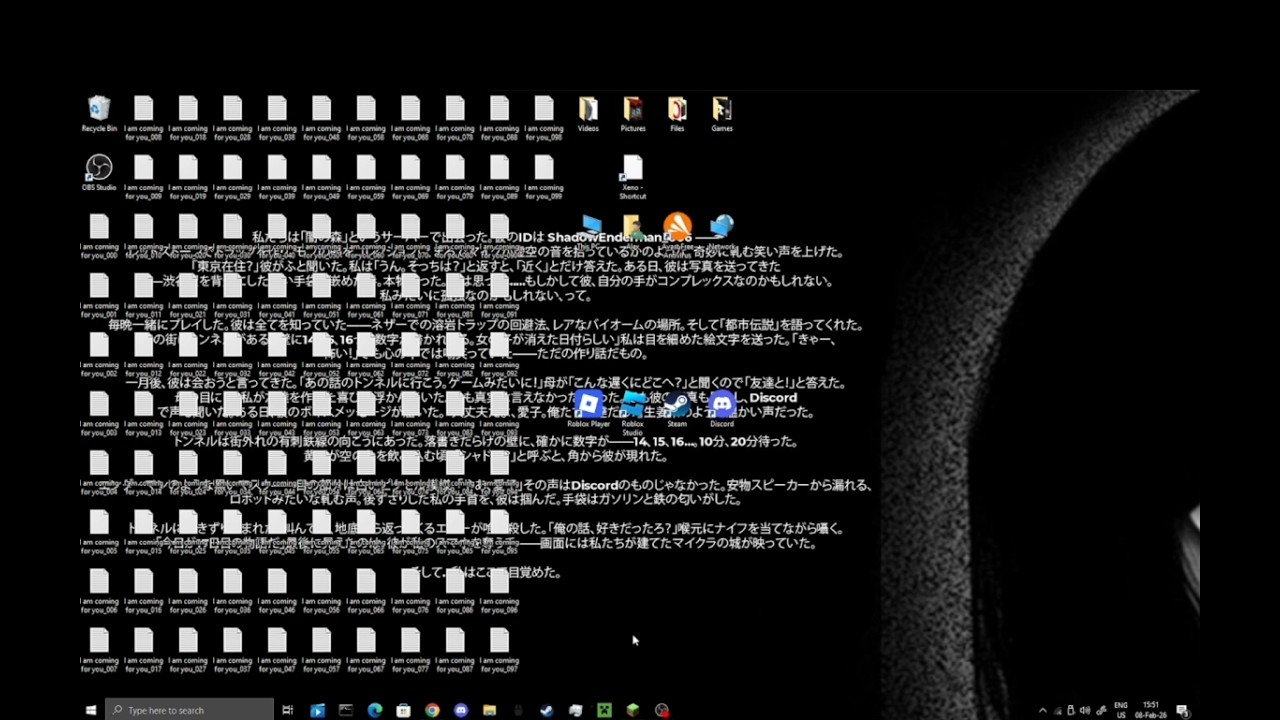Open the grass block taskbar icon
This screenshot has height=720, width=1280.
(x=633, y=710)
